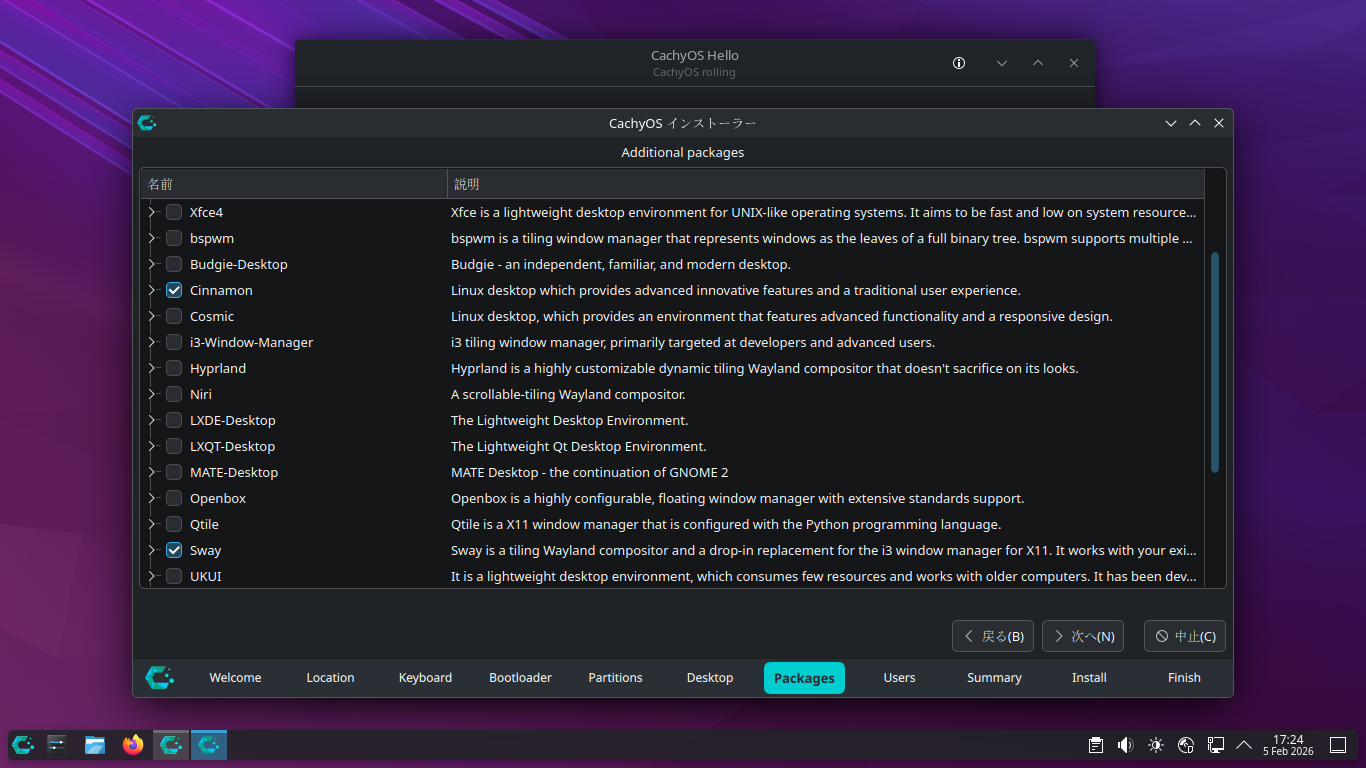Expand the Niri row arrow
Image resolution: width=1366 pixels, height=768 pixels.
(153, 394)
